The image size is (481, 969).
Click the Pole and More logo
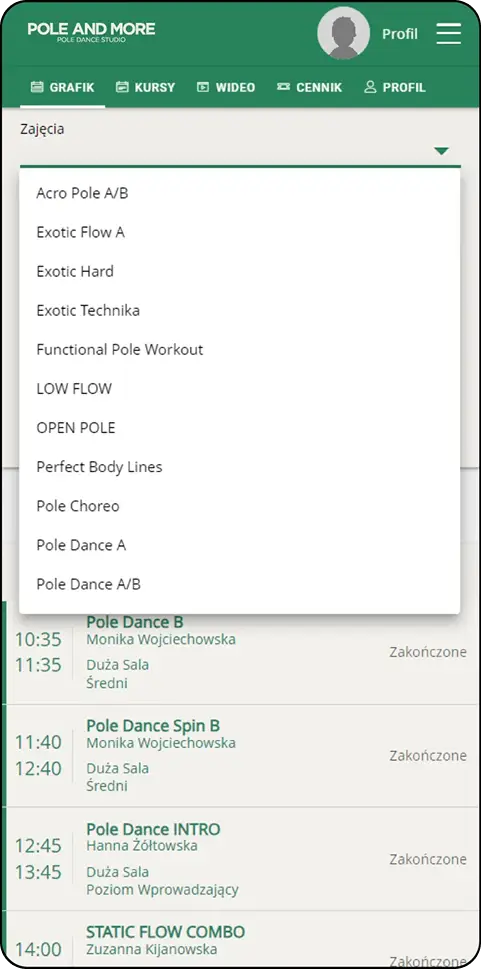(92, 32)
